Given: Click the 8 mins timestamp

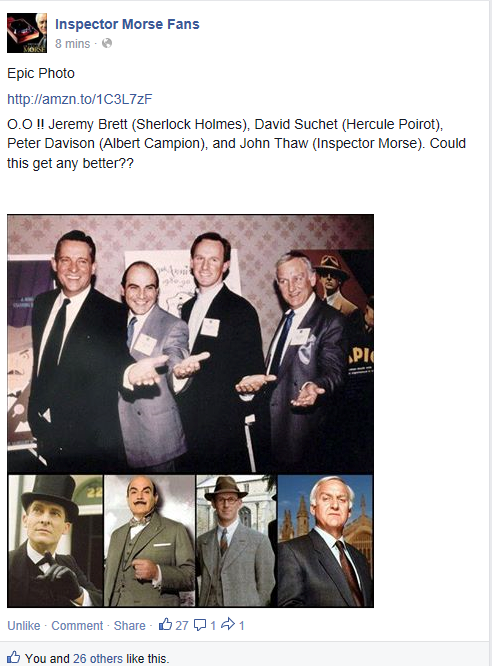Looking at the screenshot, I should [73, 44].
